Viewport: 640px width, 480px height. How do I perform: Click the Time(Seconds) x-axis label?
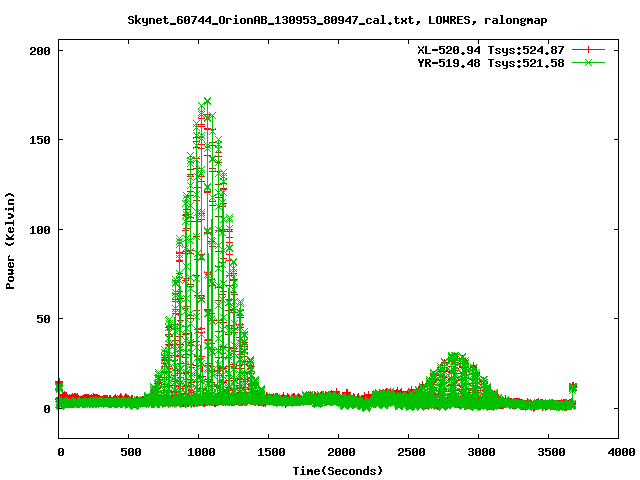(x=338, y=471)
